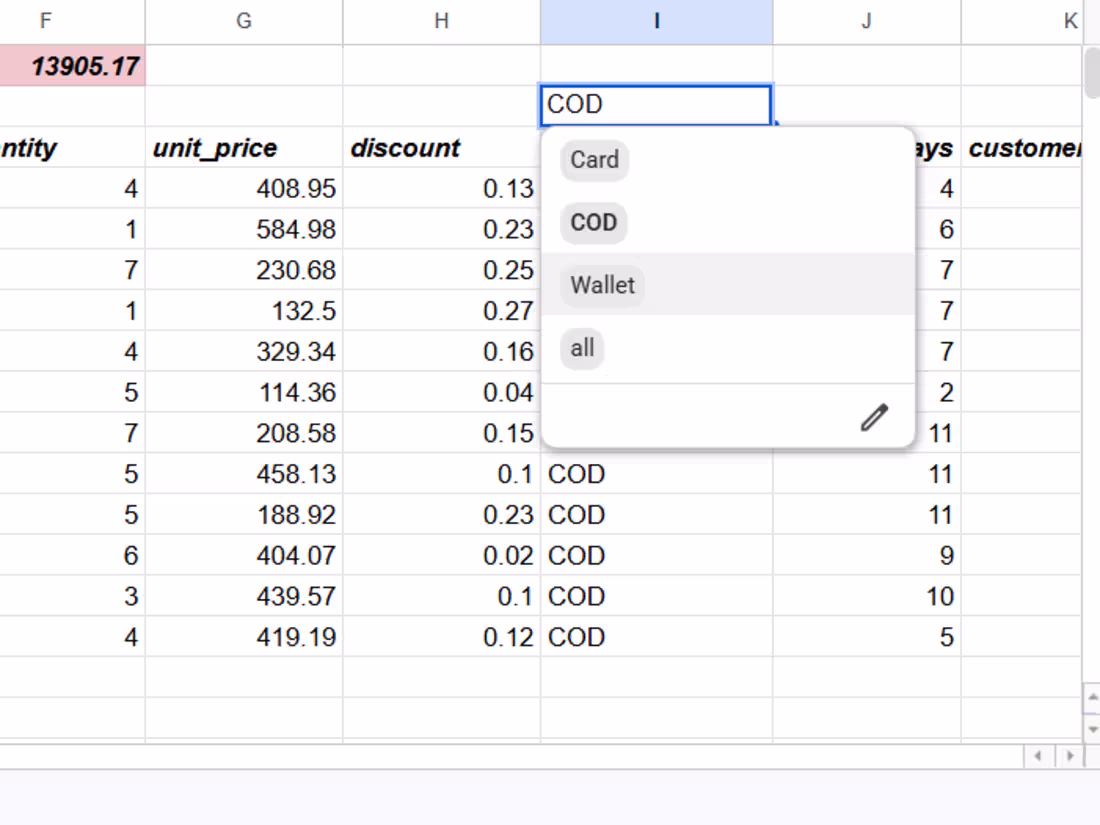Click the active cell containing COD
Image resolution: width=1100 pixels, height=825 pixels.
tap(656, 105)
